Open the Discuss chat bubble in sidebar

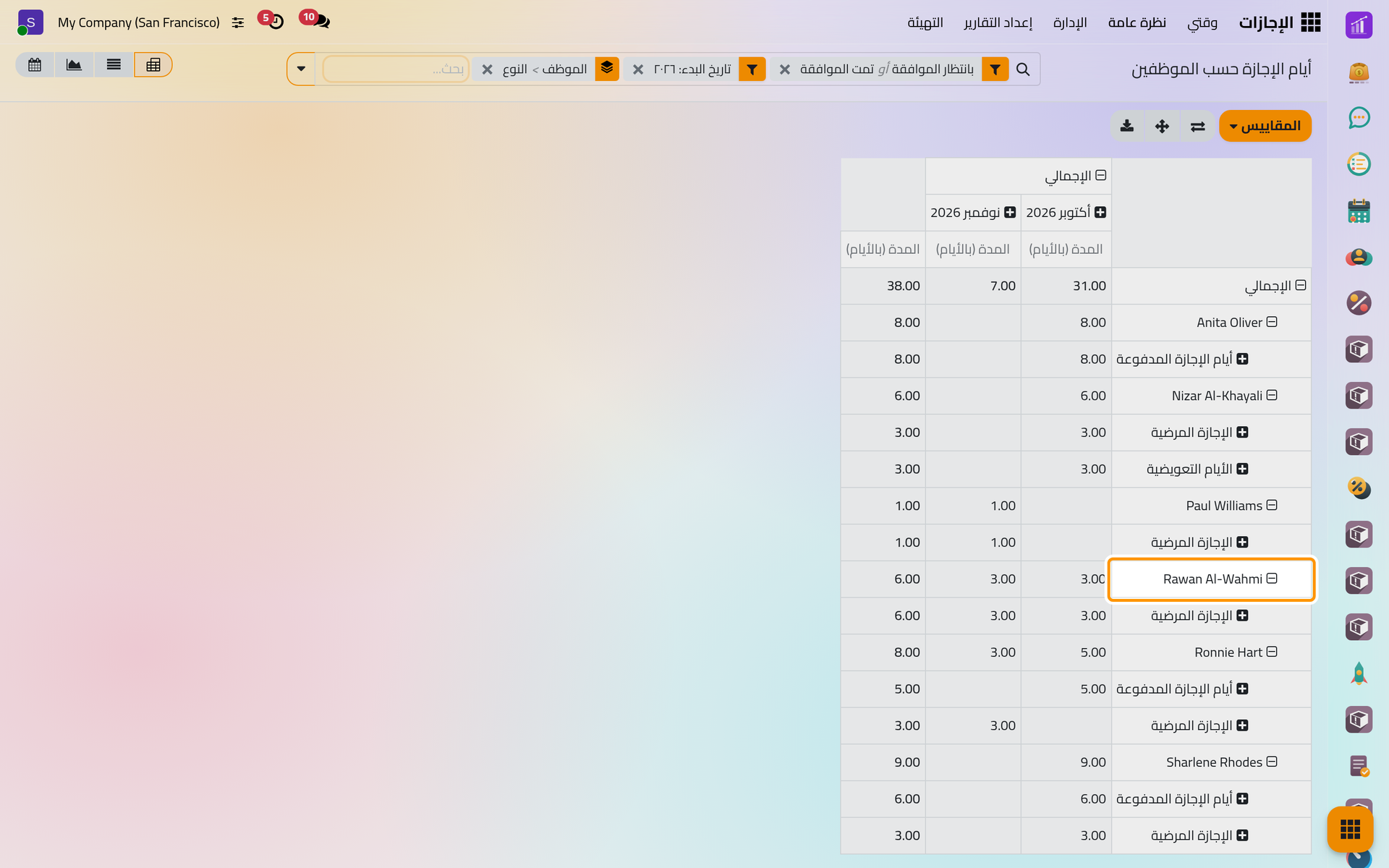point(1359,118)
